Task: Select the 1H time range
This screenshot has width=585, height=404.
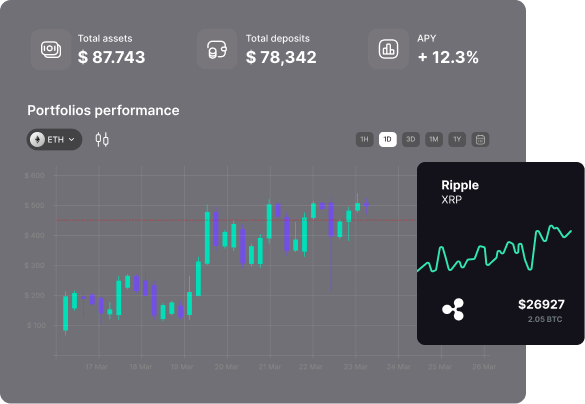Action: [365, 140]
